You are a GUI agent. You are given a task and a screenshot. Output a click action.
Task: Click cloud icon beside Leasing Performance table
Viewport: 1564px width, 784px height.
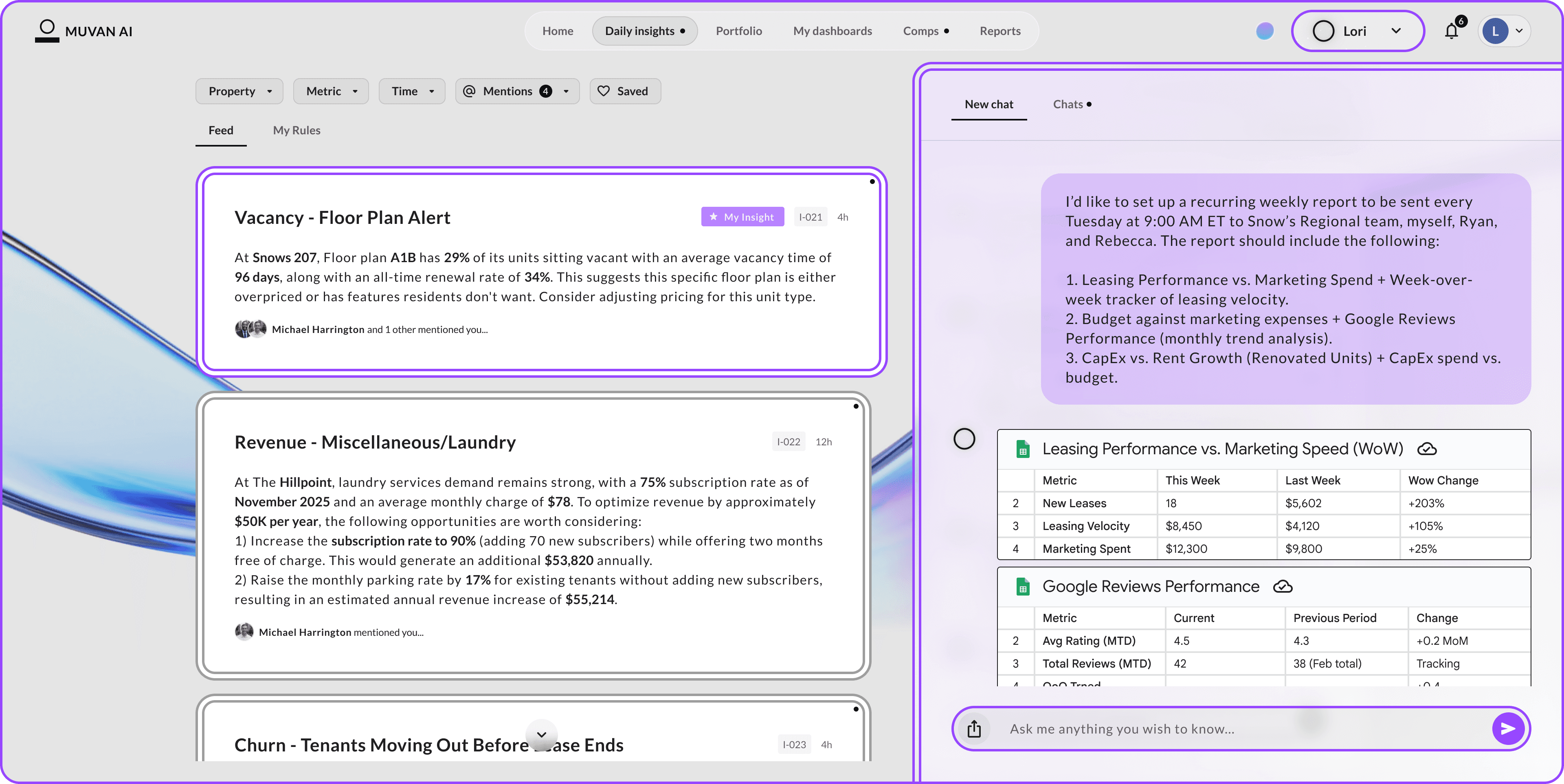point(1426,449)
